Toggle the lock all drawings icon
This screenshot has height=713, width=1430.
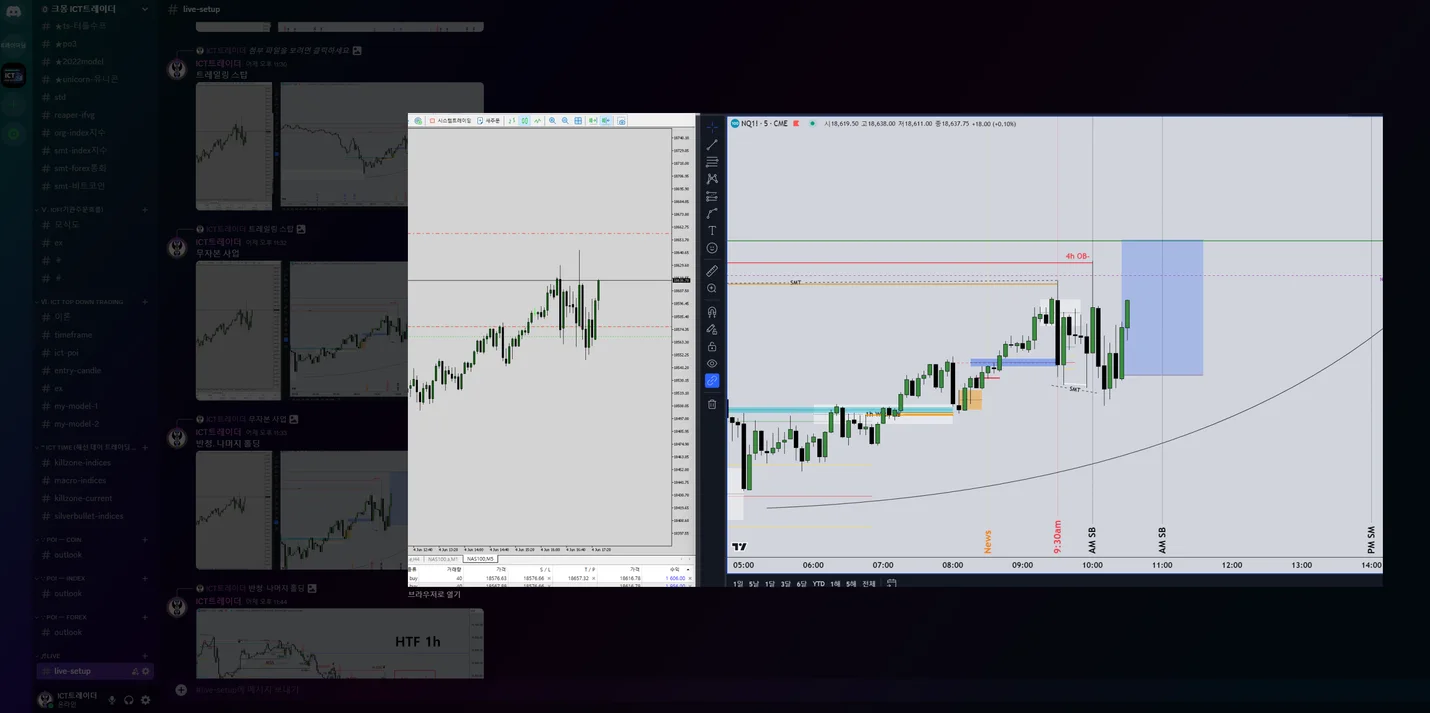712,347
